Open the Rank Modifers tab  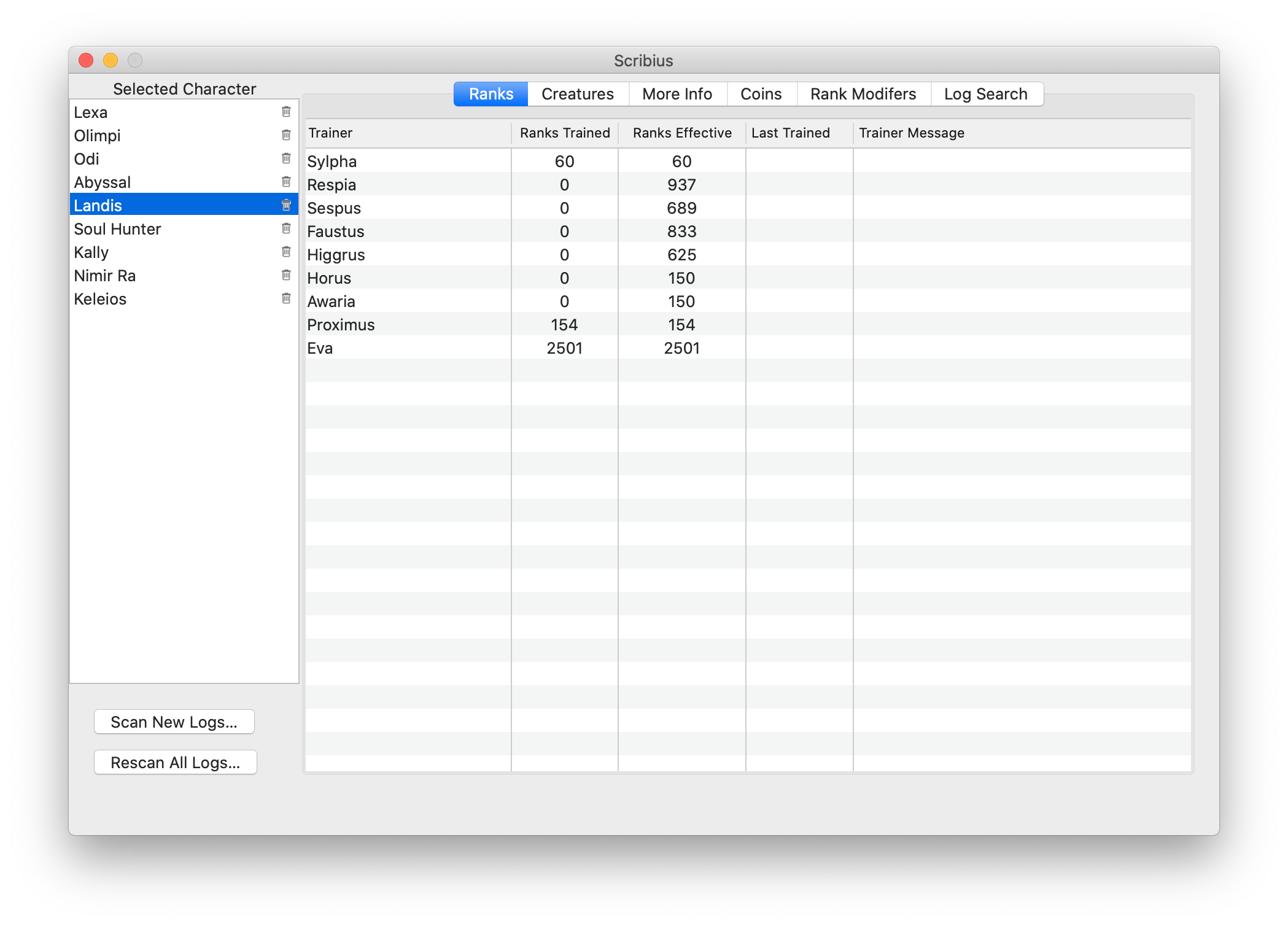[863, 94]
